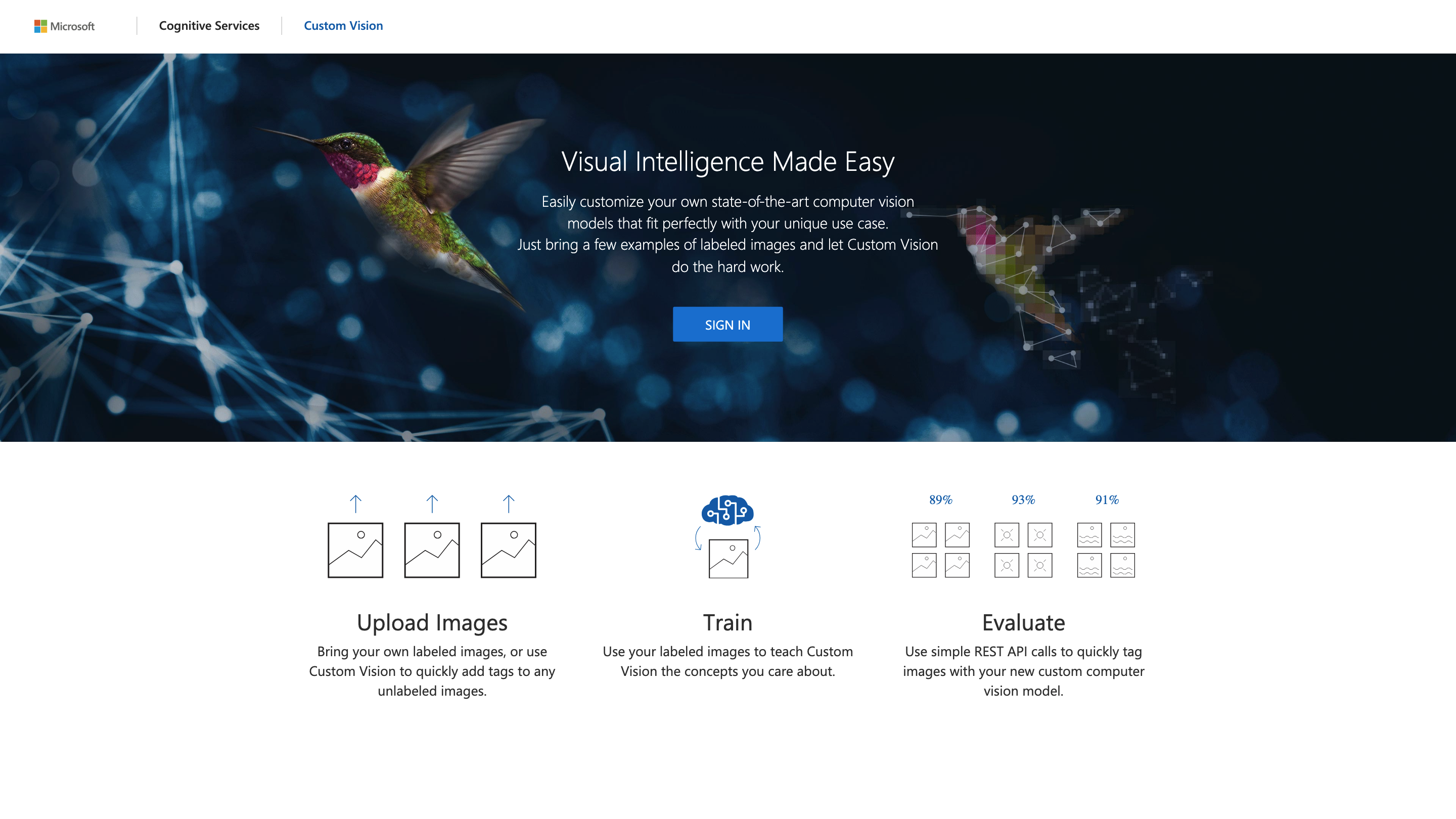
Task: Click the Evaluate heading text
Action: pos(1023,622)
